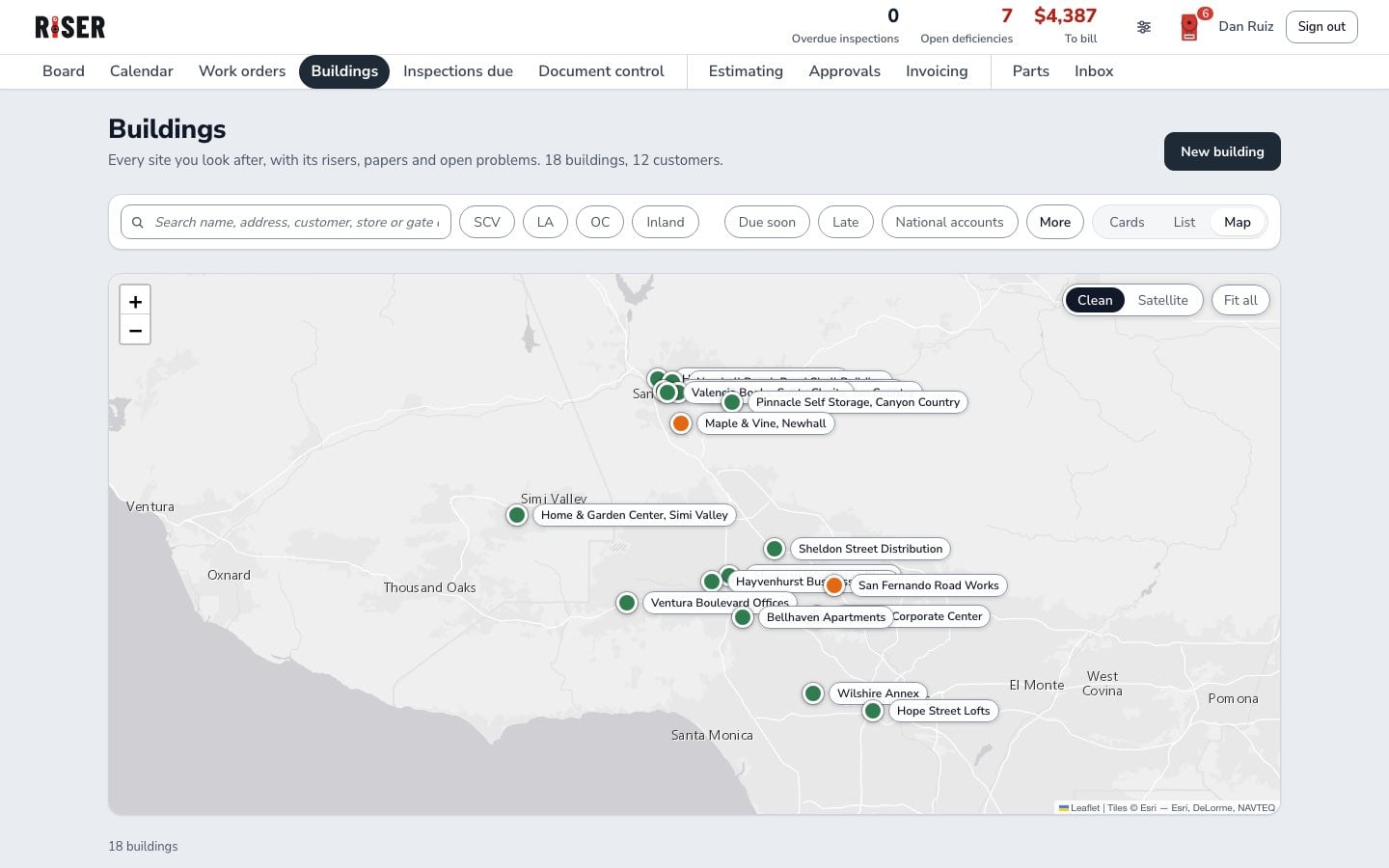Open the red notifications icon with badge
Viewport: 1389px width, 868px height.
[1190, 27]
